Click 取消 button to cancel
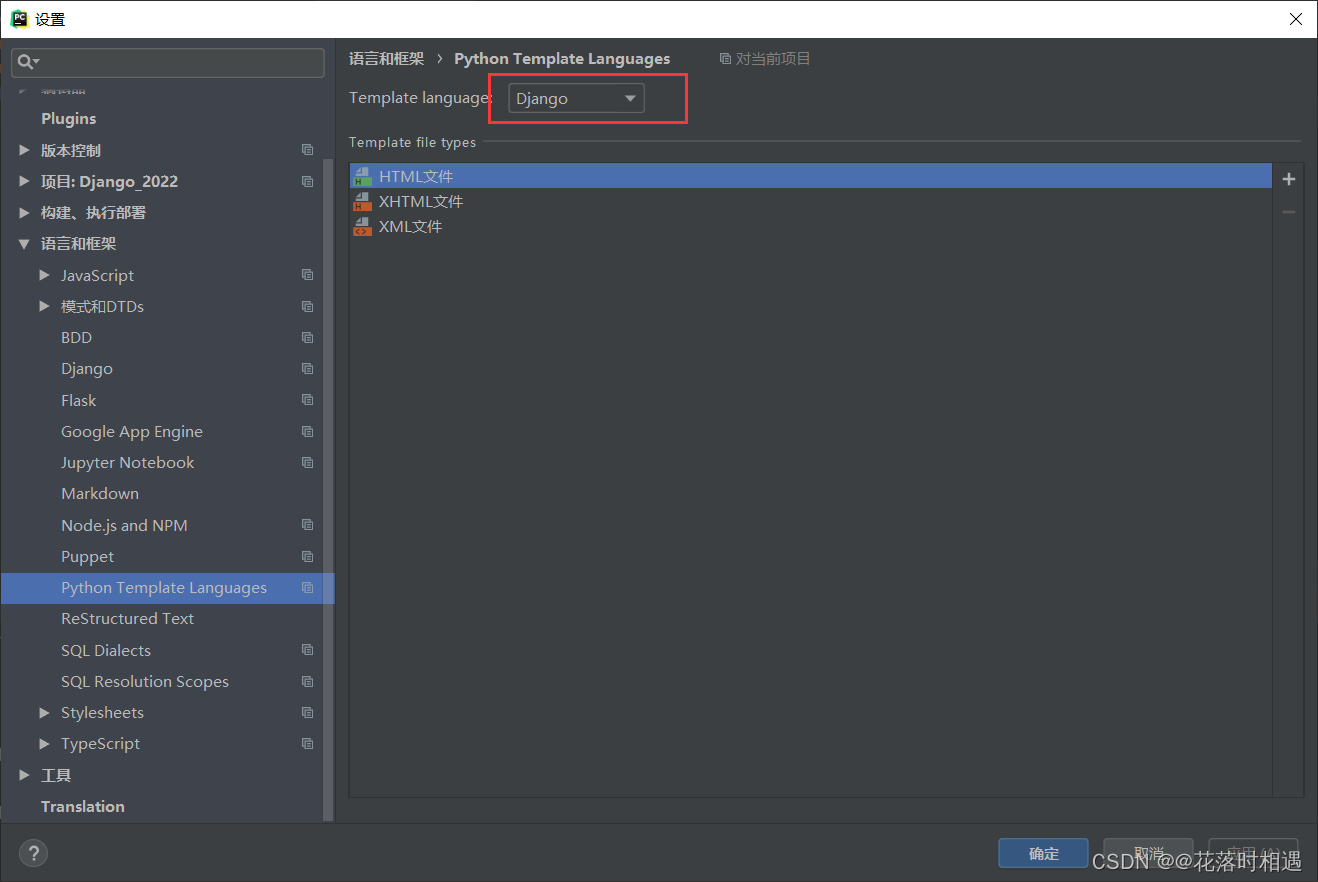The width and height of the screenshot is (1318, 882). pyautogui.click(x=1148, y=853)
